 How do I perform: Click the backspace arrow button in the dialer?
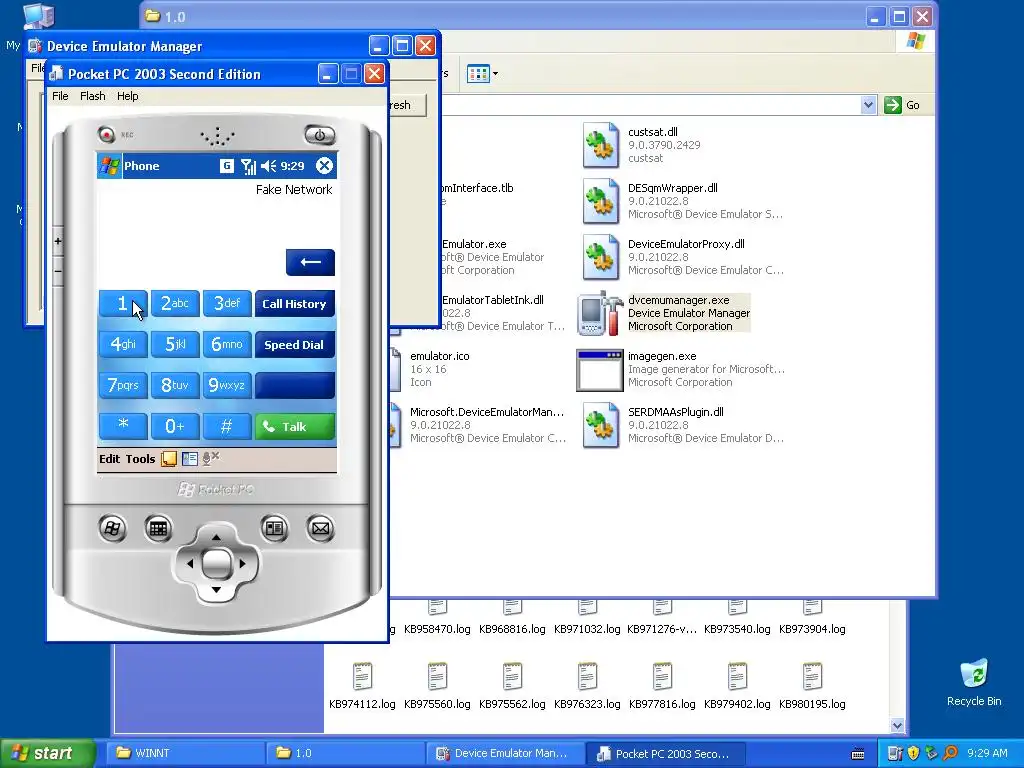310,263
